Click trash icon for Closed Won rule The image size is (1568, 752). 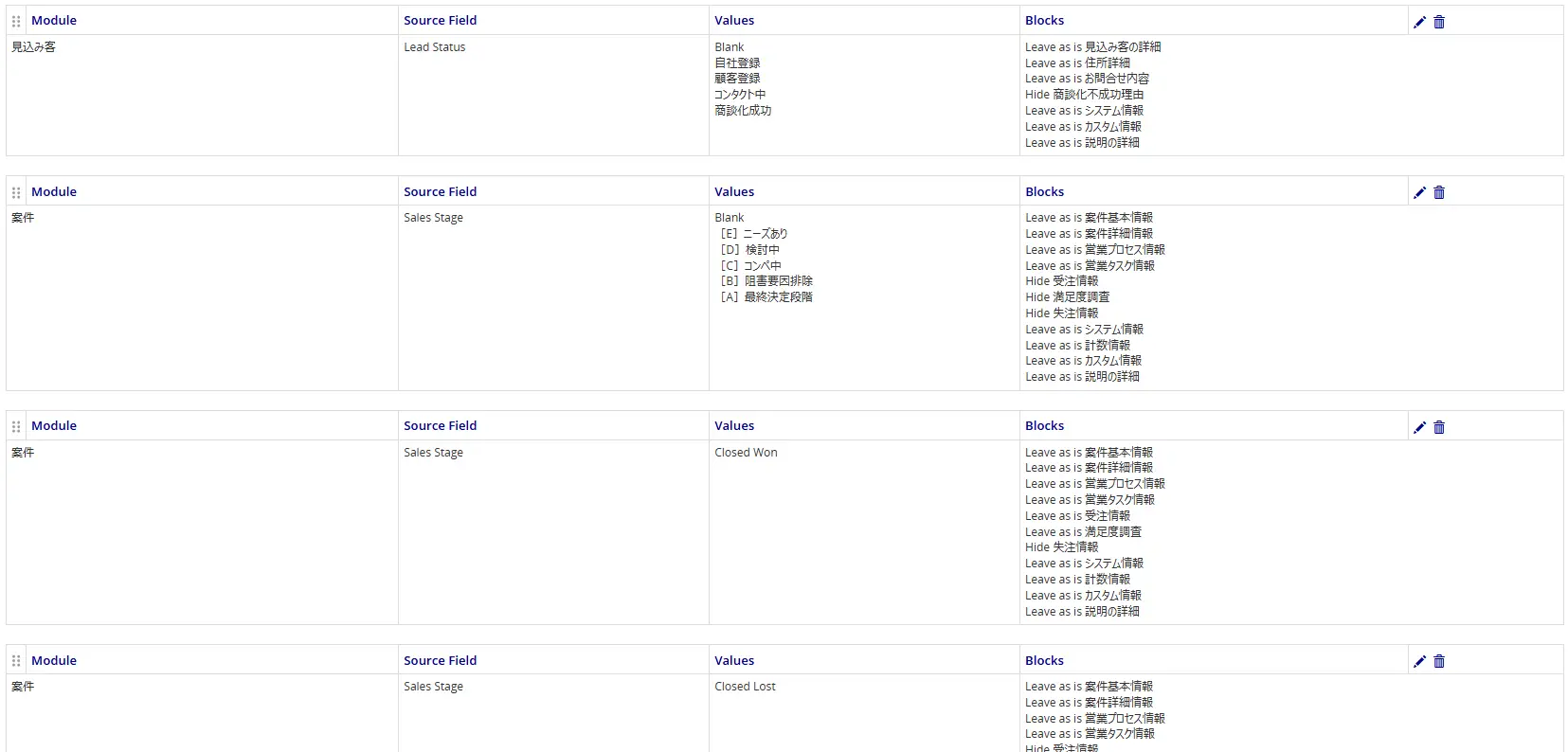coord(1439,427)
